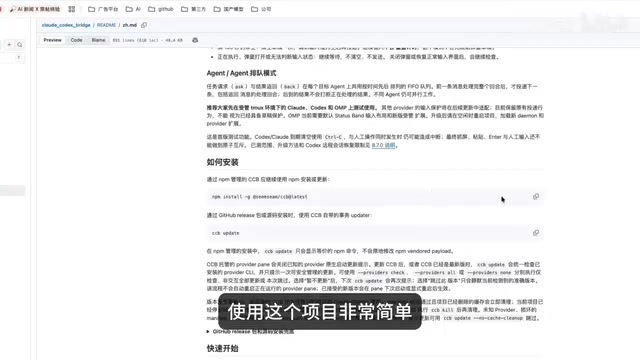Go to claude_codex_bridge repository root
640x360 pixels.
[66, 25]
